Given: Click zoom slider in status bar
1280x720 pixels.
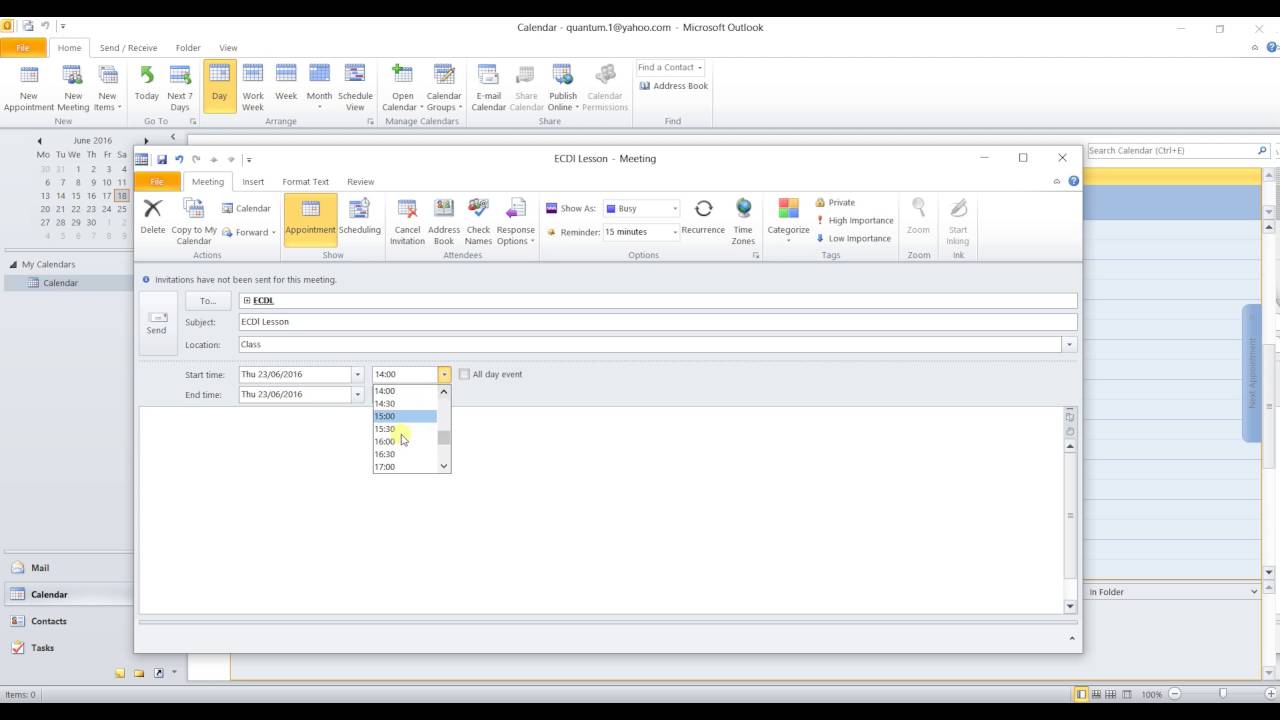Looking at the screenshot, I should point(1222,694).
